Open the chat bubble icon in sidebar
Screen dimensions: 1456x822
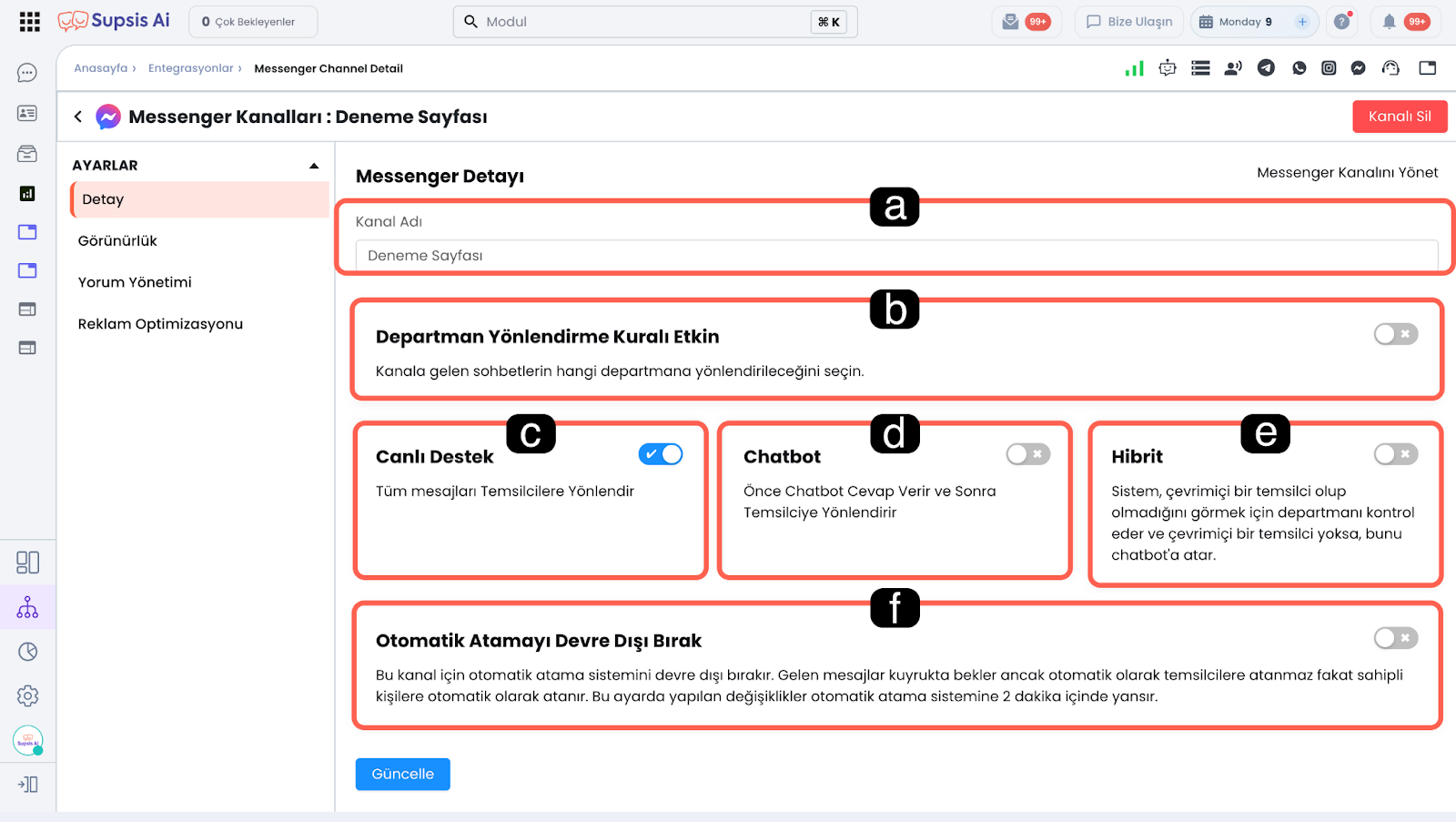tap(27, 73)
